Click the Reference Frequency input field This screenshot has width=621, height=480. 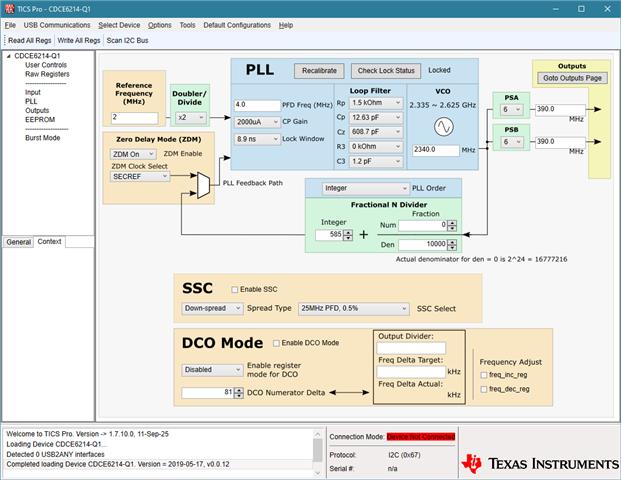(x=135, y=118)
